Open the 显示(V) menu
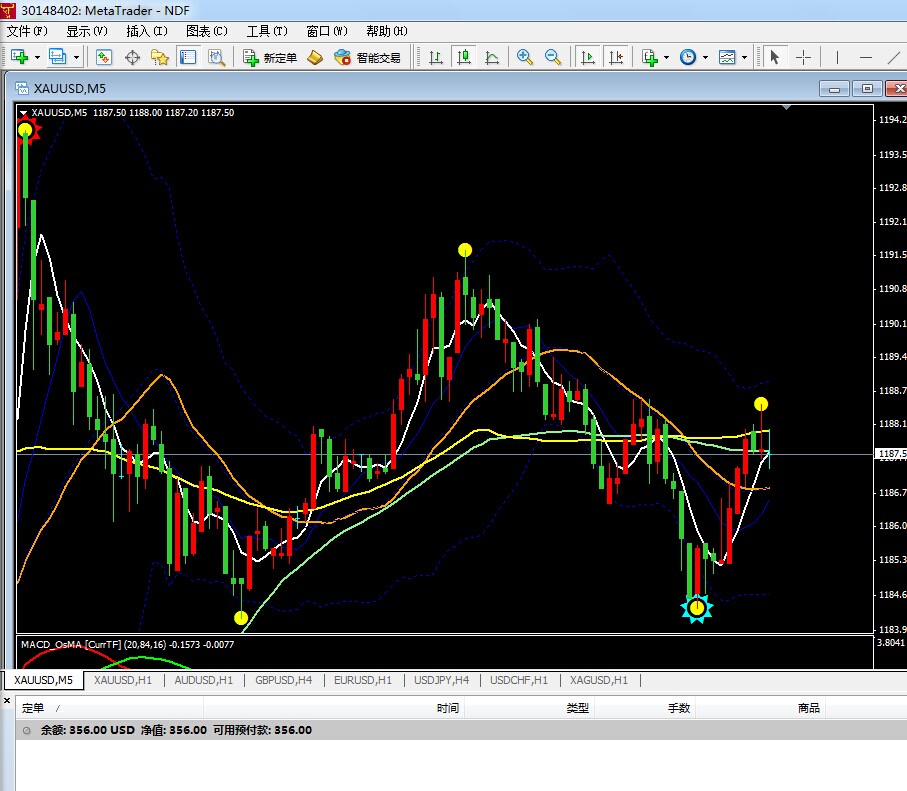The width and height of the screenshot is (907, 791). tap(87, 31)
